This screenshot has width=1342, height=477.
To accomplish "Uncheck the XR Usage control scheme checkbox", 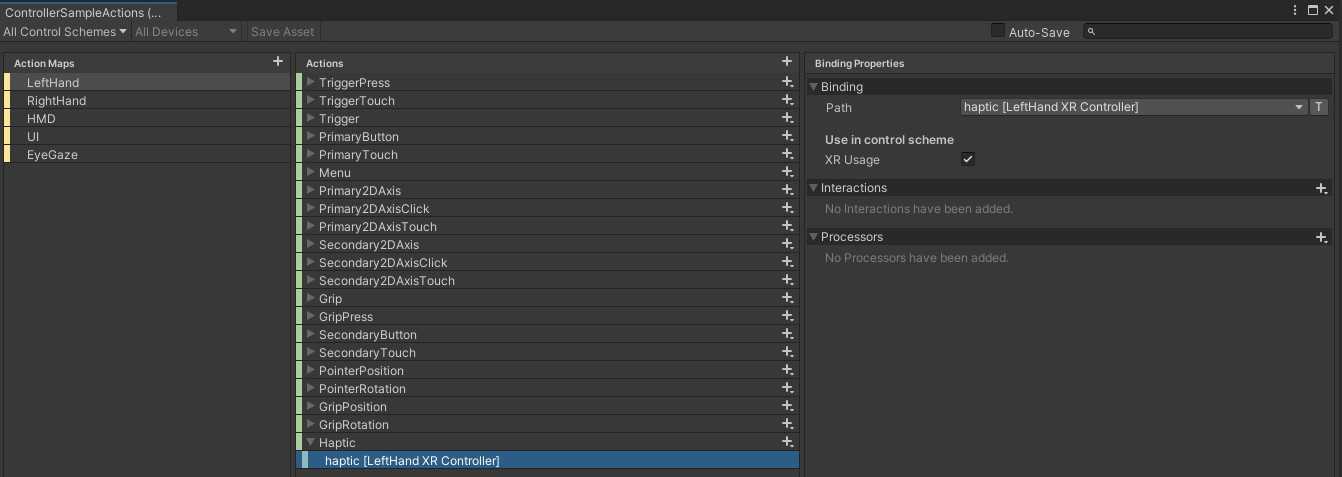I will coord(968,159).
